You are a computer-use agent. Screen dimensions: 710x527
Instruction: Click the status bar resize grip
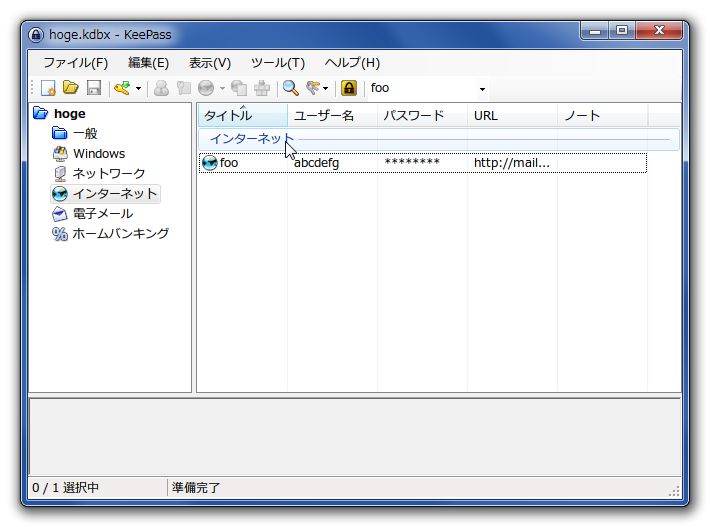674,491
